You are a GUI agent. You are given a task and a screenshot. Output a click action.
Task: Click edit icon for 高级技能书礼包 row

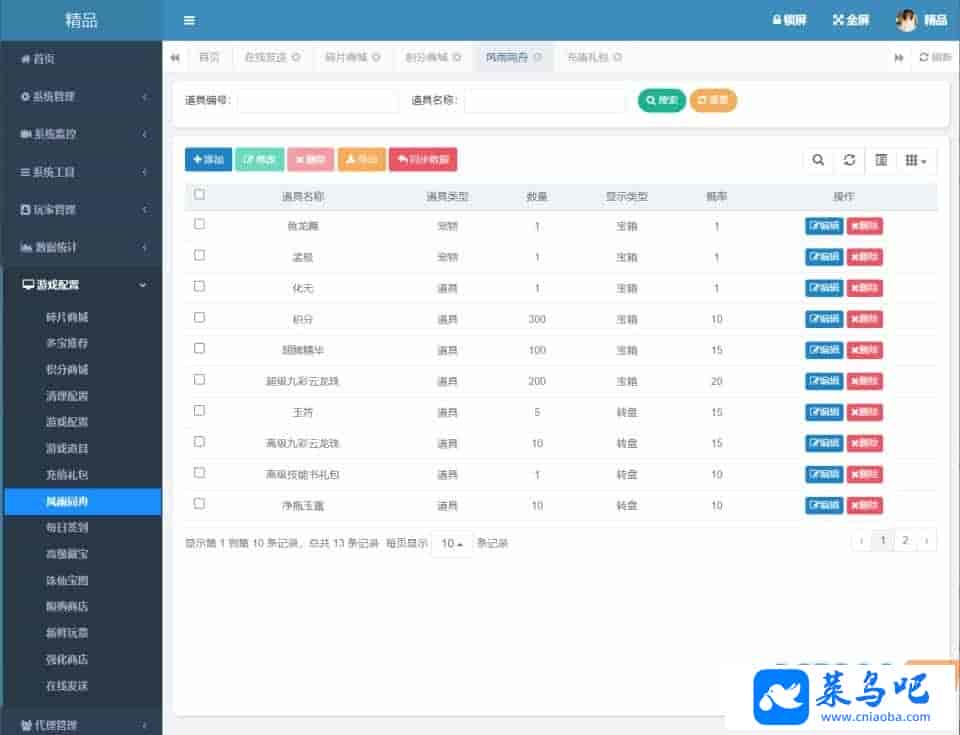point(823,474)
